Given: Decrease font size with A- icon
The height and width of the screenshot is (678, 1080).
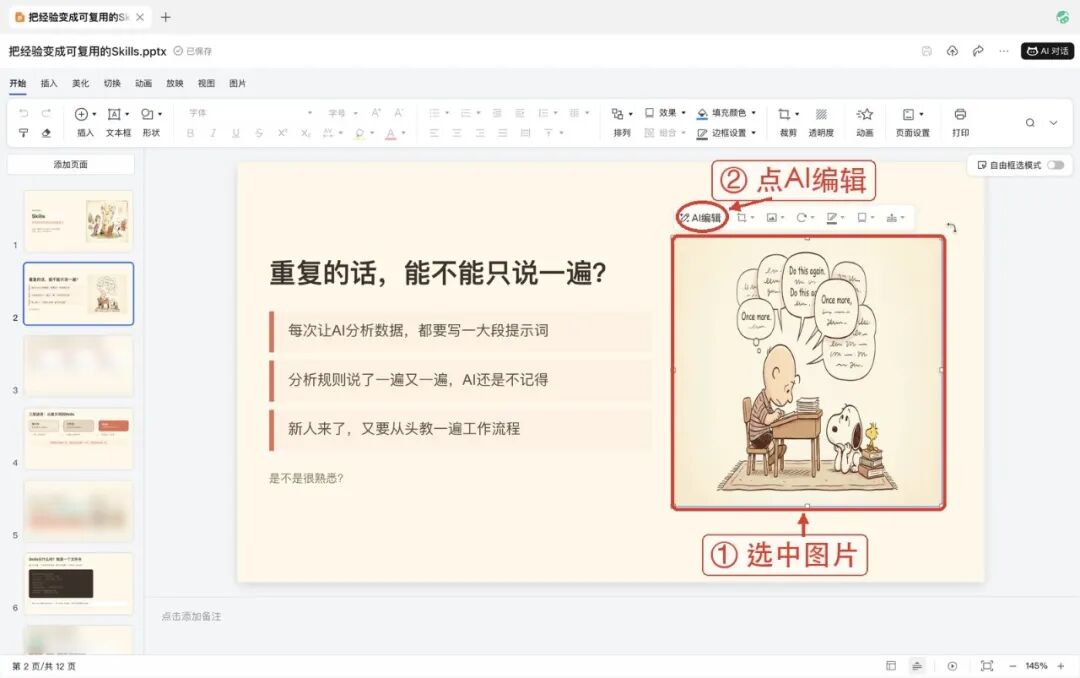Looking at the screenshot, I should [x=399, y=113].
